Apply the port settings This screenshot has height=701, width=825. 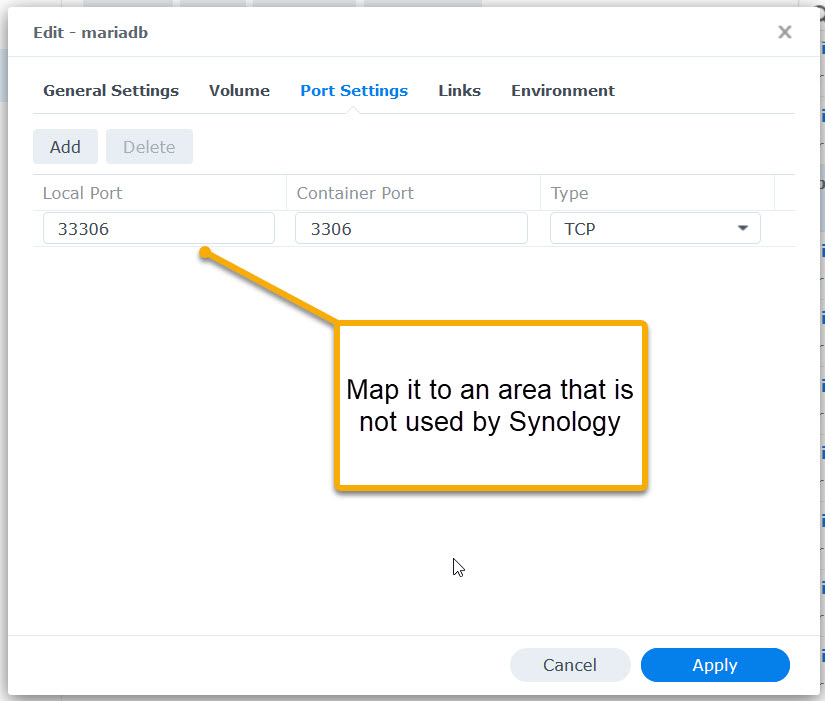tap(715, 665)
